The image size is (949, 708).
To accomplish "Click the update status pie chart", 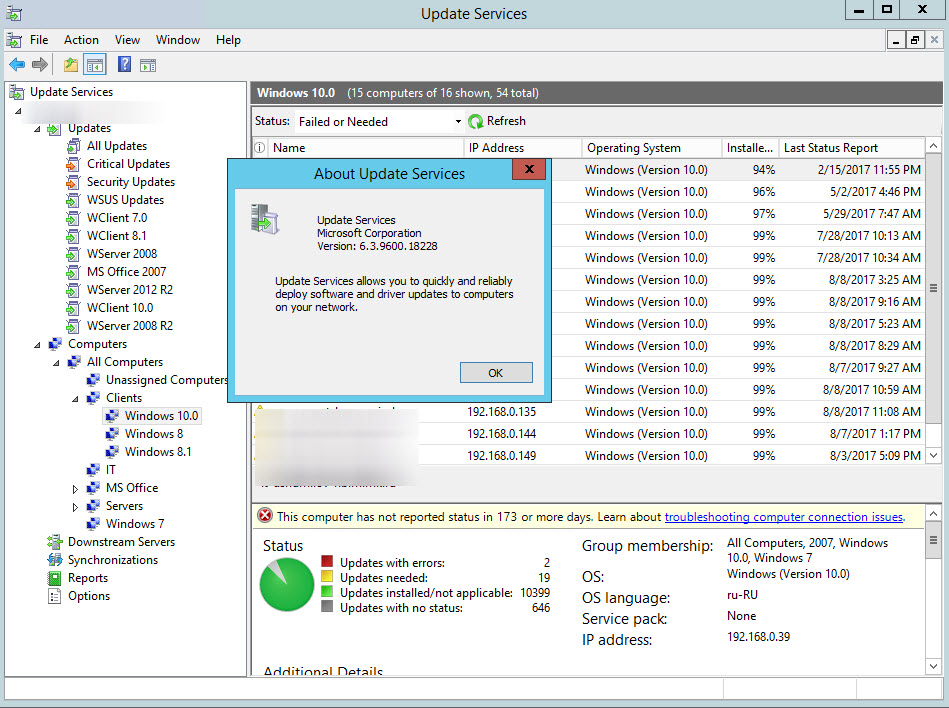I will pyautogui.click(x=287, y=585).
